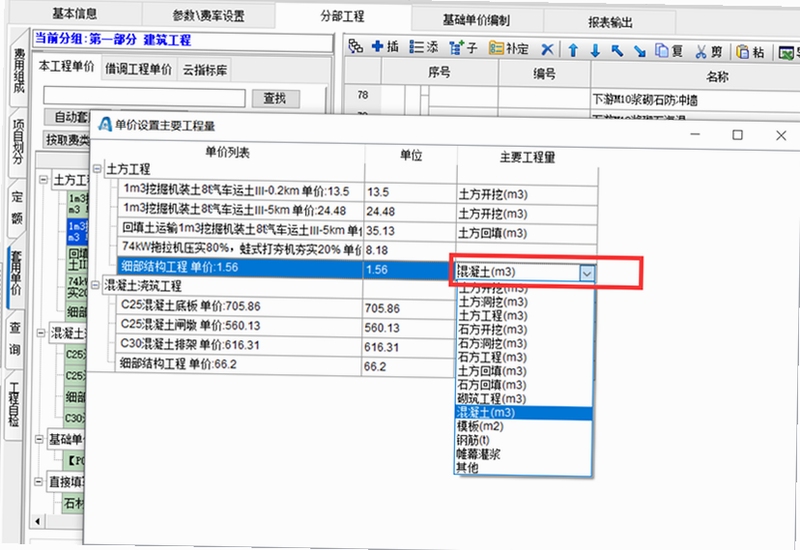Select the 项目划分 vertical side tab
Image resolution: width=800 pixels, height=550 pixels.
pyautogui.click(x=17, y=141)
